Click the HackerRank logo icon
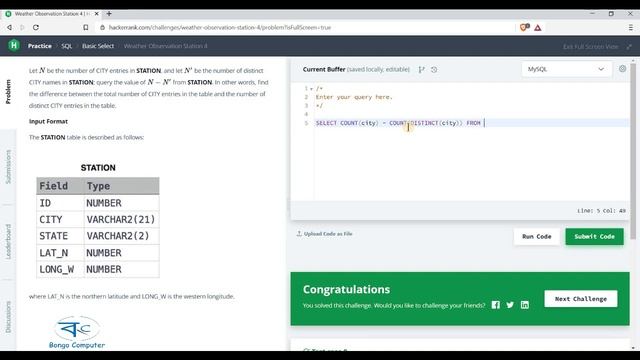The width and height of the screenshot is (640, 360). pos(14,45)
